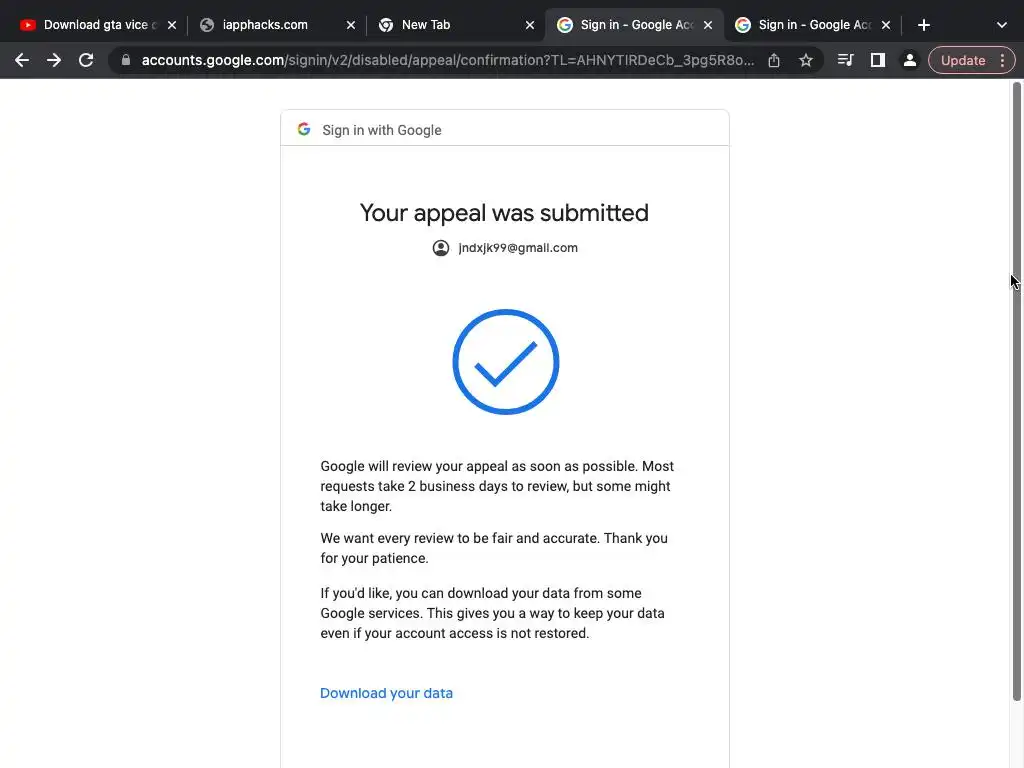
Task: Click the account avatar beside email
Action: pos(441,248)
